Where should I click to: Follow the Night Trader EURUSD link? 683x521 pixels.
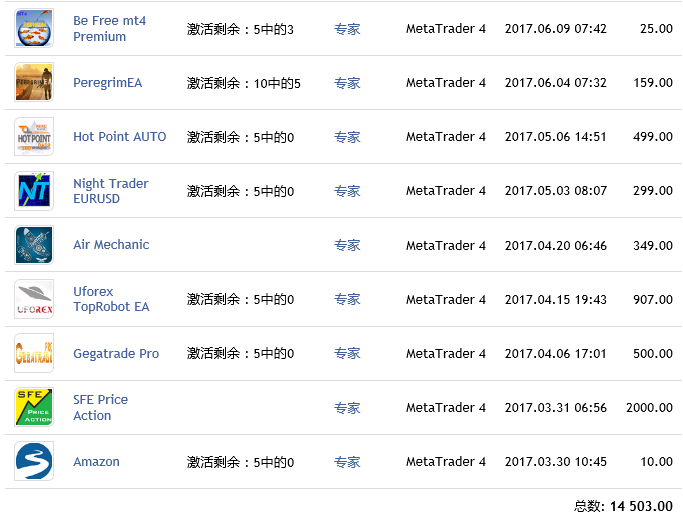click(111, 191)
